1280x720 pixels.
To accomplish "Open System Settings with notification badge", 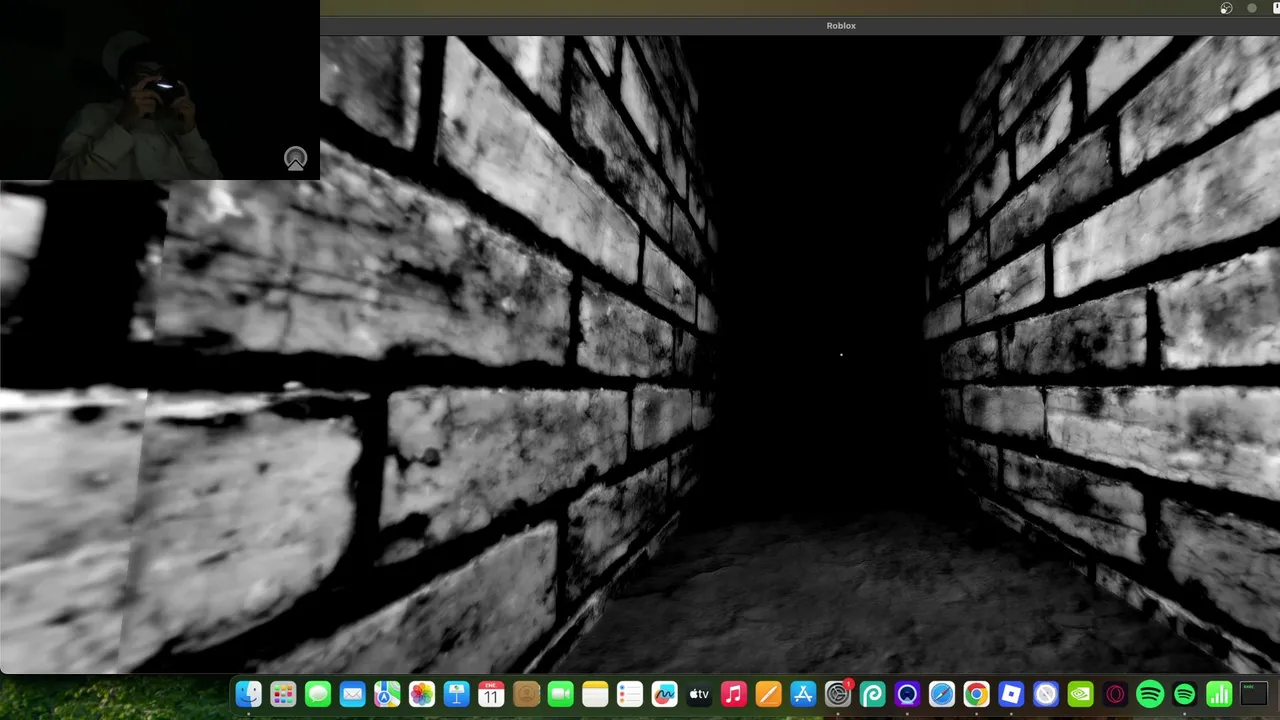I will pyautogui.click(x=838, y=694).
